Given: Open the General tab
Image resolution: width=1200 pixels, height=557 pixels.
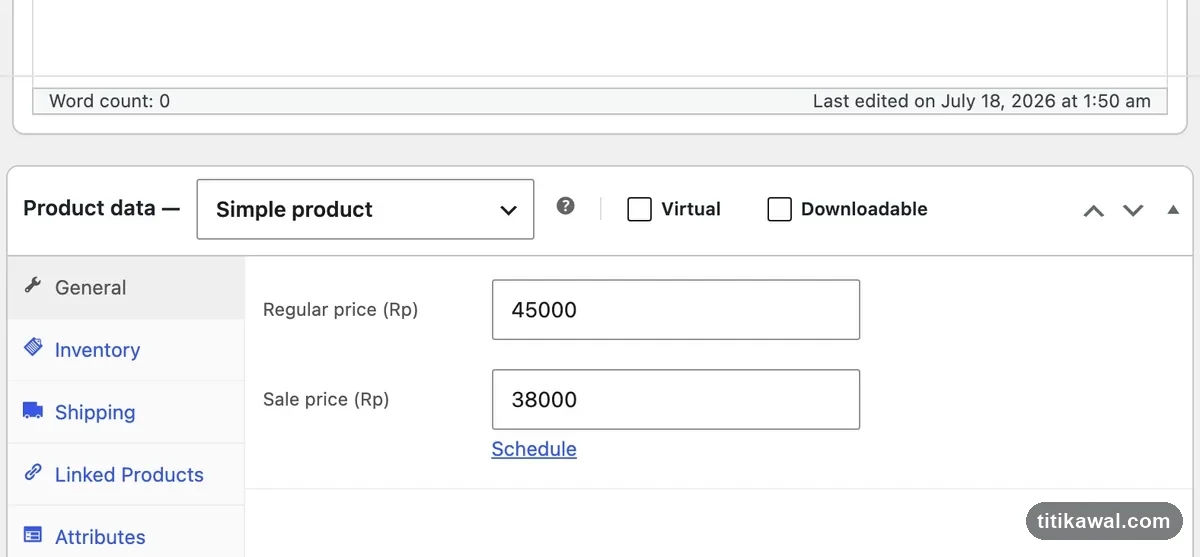Looking at the screenshot, I should (126, 287).
